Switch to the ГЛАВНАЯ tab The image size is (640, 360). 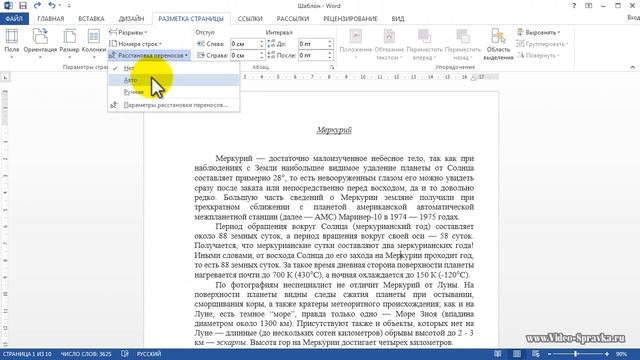[x=51, y=19]
